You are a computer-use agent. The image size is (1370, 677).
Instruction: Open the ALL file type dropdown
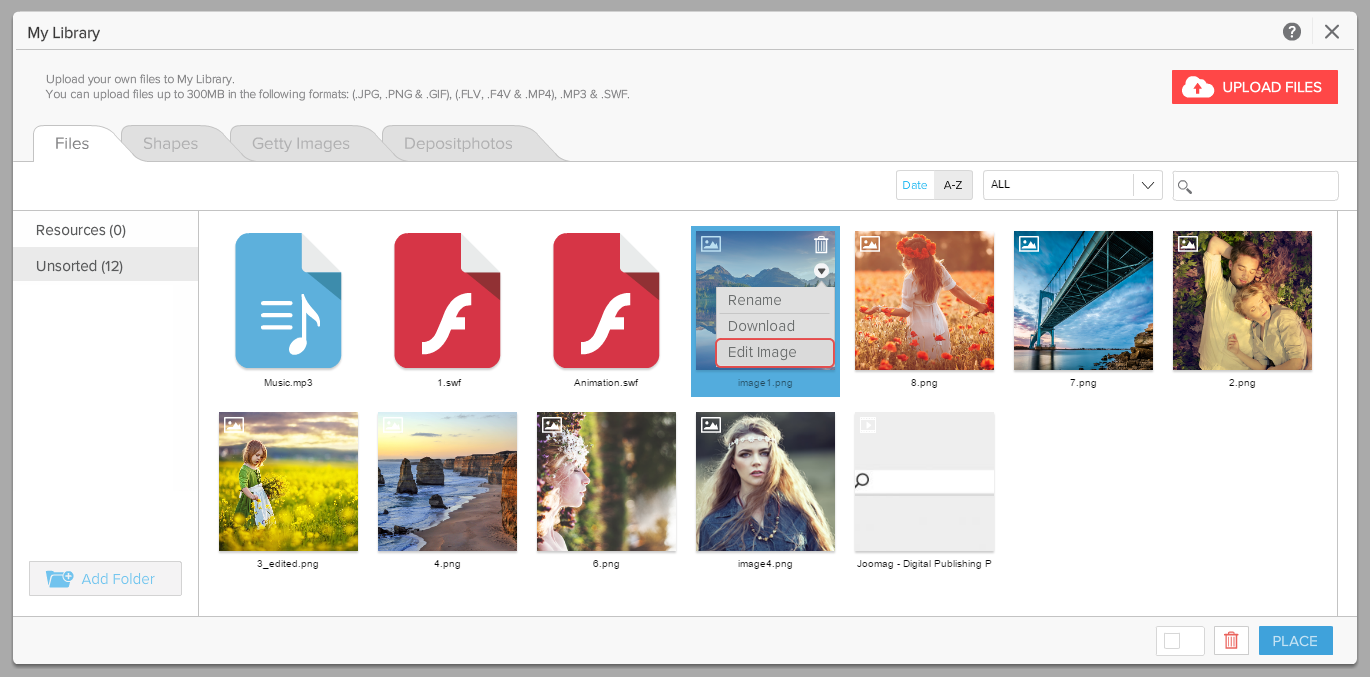(1072, 185)
